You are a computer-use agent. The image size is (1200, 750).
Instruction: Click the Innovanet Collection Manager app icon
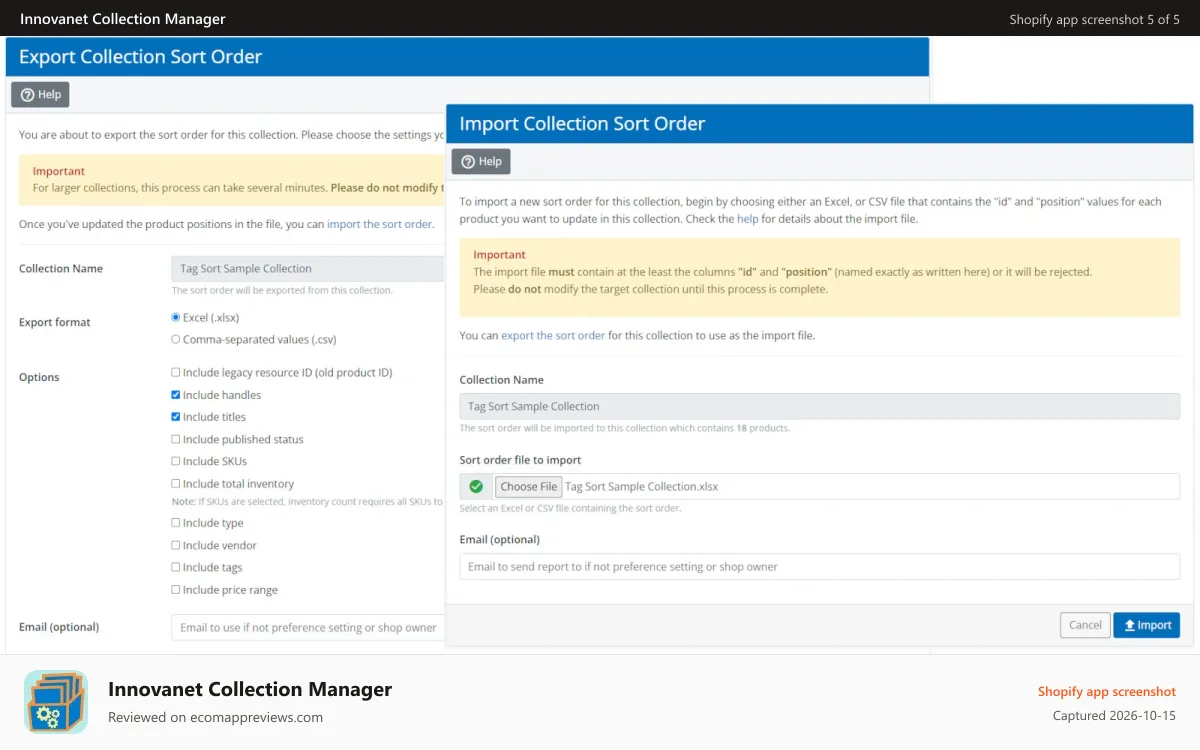(56, 702)
